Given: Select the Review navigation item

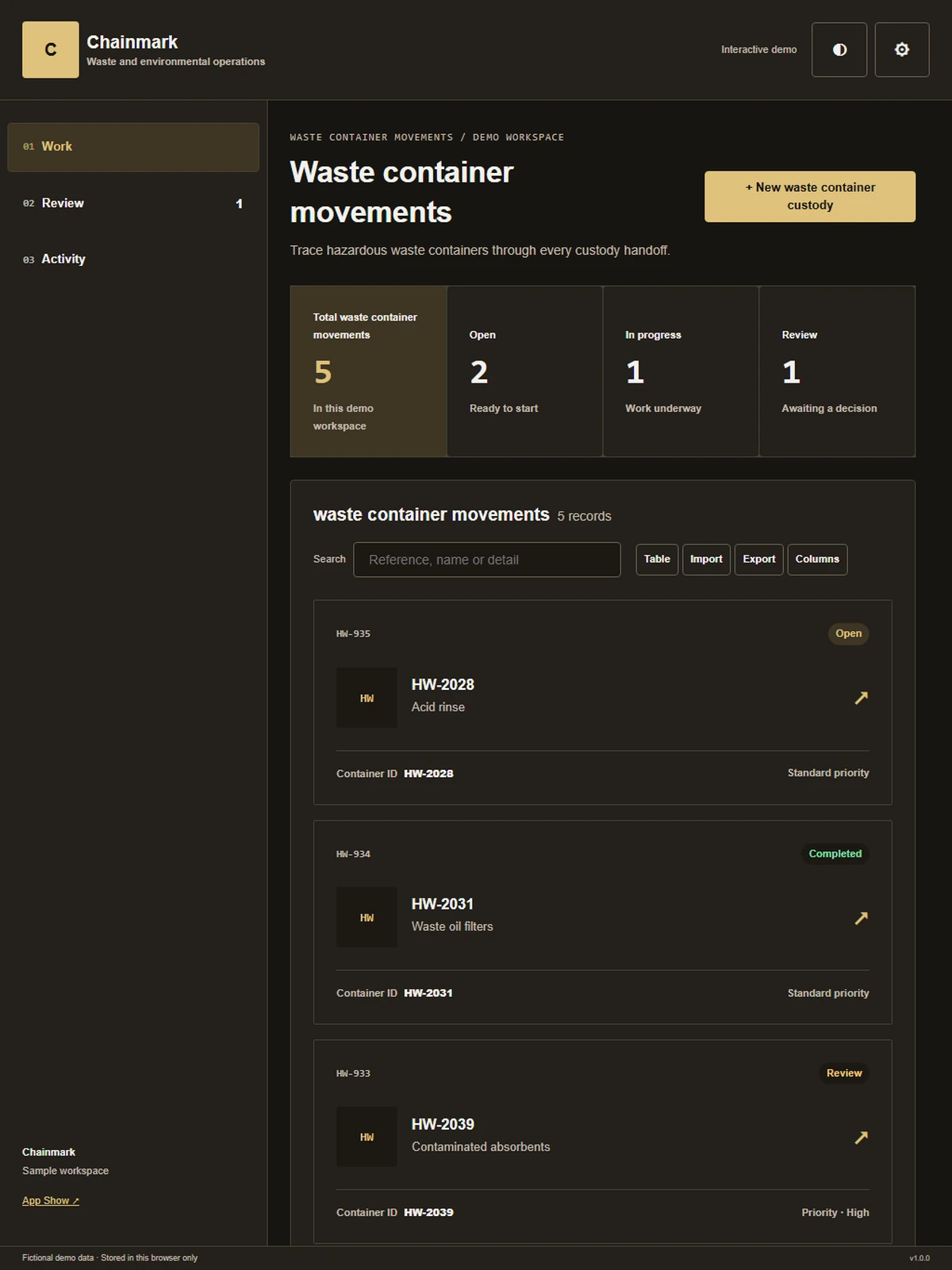Looking at the screenshot, I should pos(133,203).
